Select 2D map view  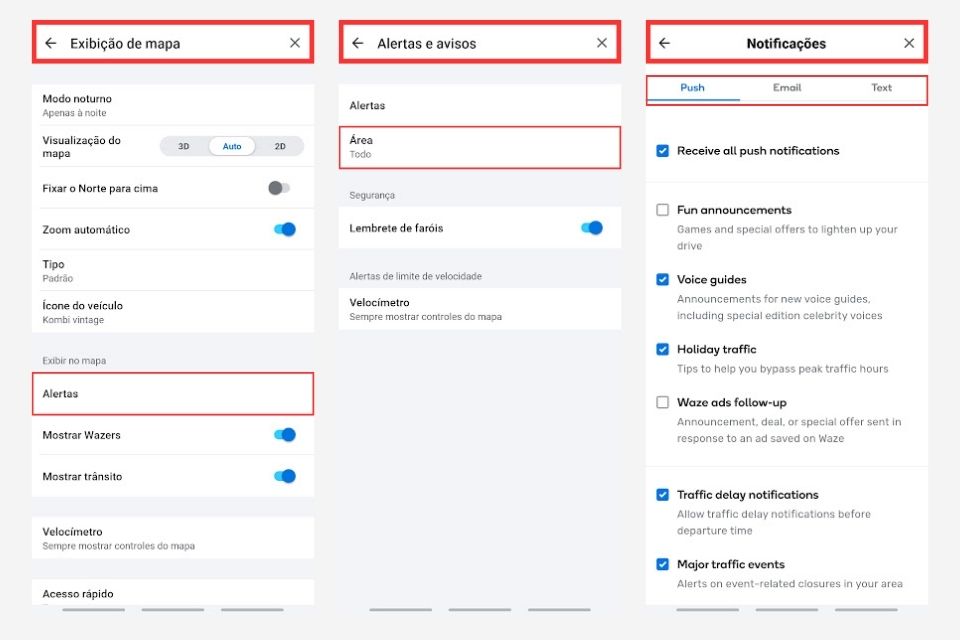click(280, 146)
